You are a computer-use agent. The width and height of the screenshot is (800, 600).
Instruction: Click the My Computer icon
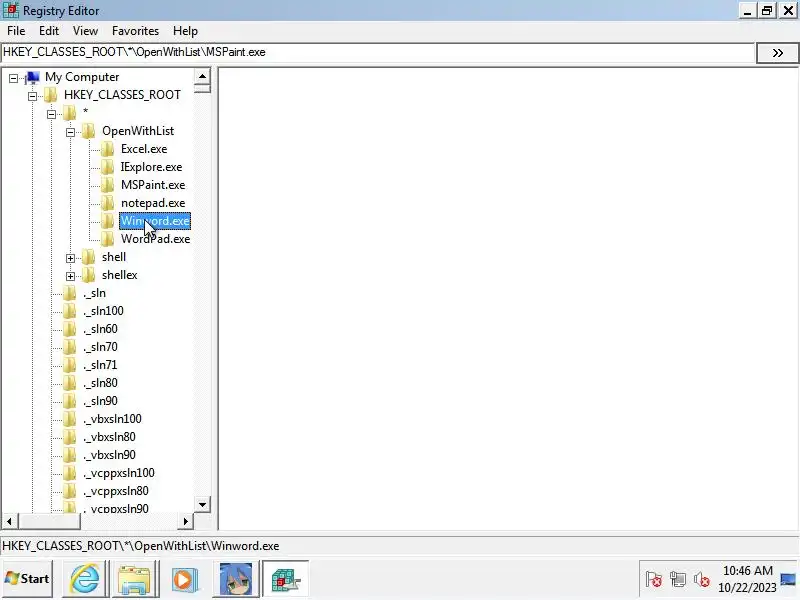click(33, 78)
